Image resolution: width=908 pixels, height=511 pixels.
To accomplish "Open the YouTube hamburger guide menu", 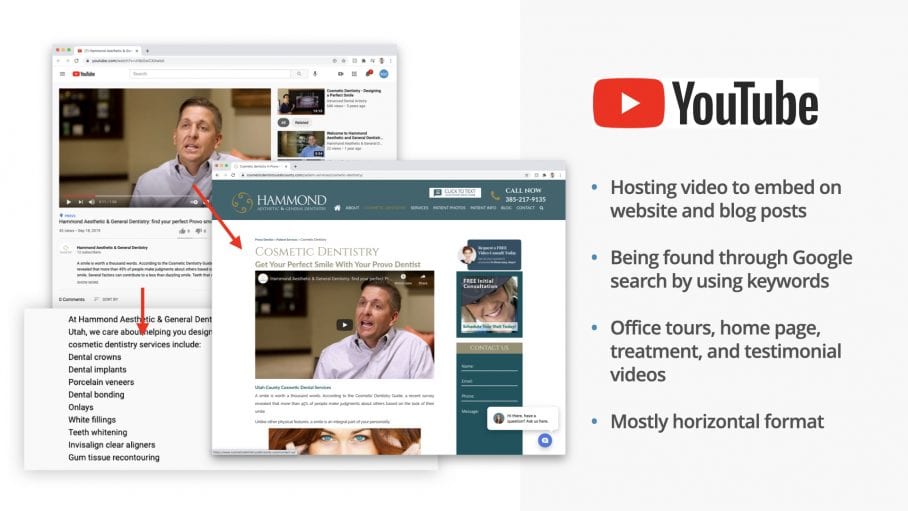I will pos(63,74).
